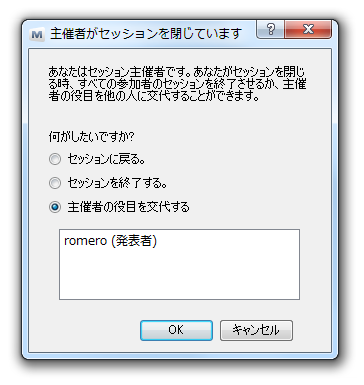Confirm with the OK button

[x=176, y=330]
